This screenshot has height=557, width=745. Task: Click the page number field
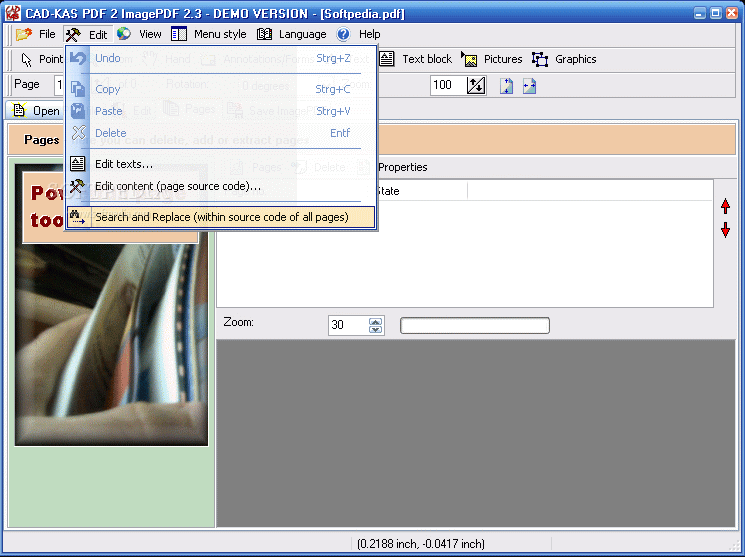pyautogui.click(x=59, y=86)
